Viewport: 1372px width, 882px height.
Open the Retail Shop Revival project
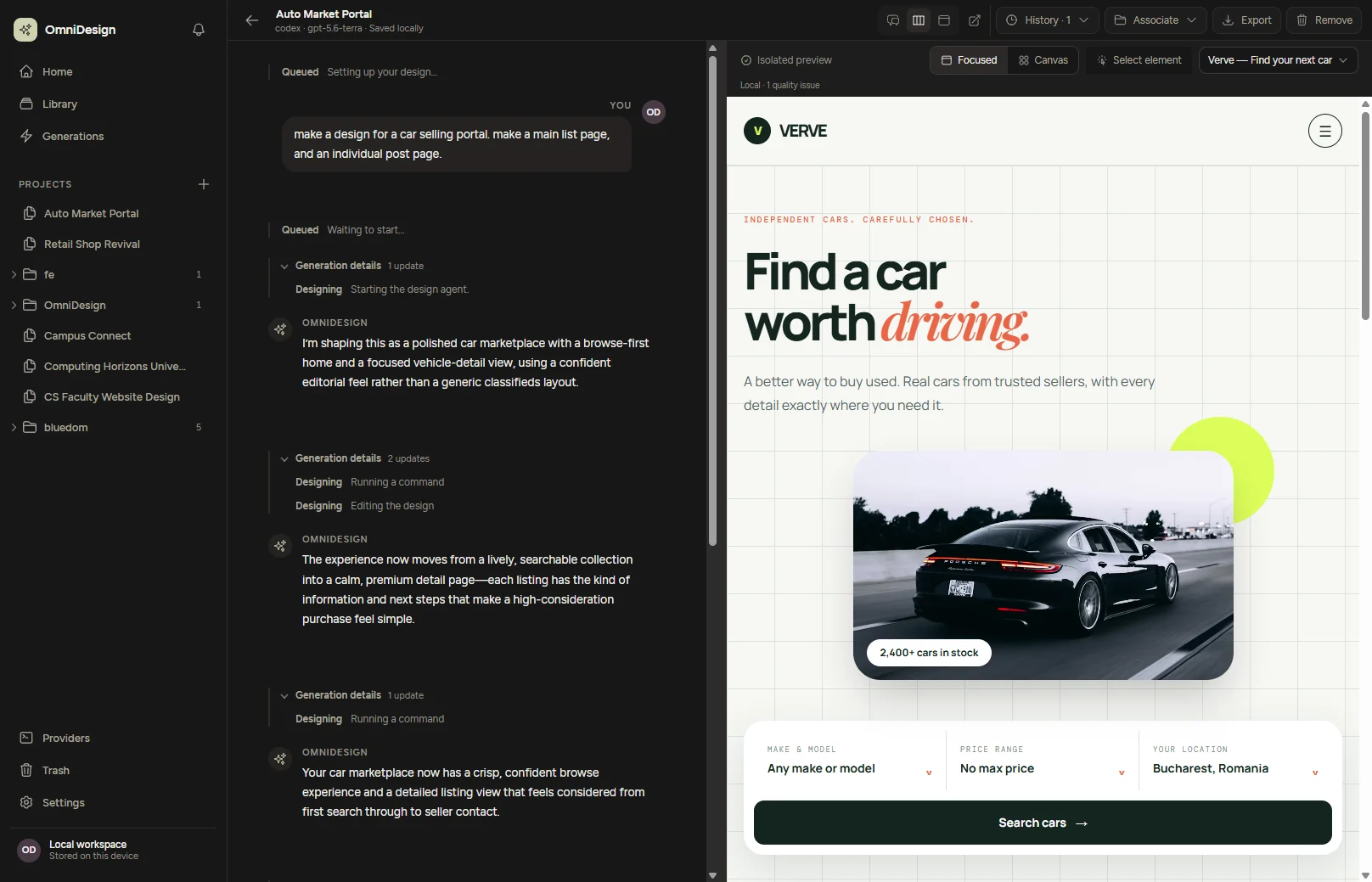coord(114,244)
